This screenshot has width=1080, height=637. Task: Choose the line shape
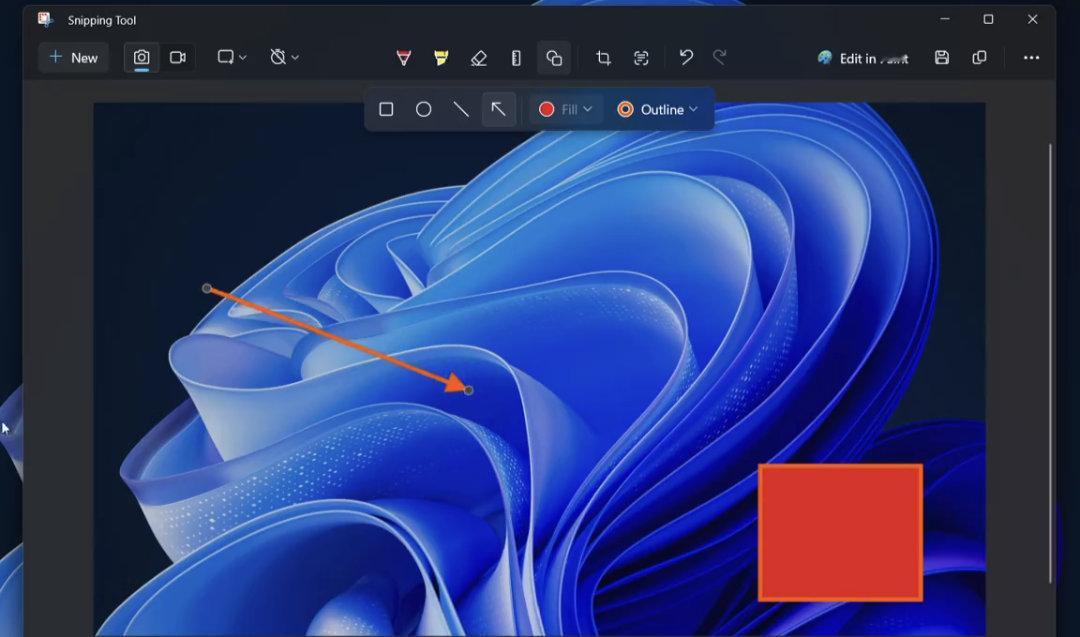[461, 109]
